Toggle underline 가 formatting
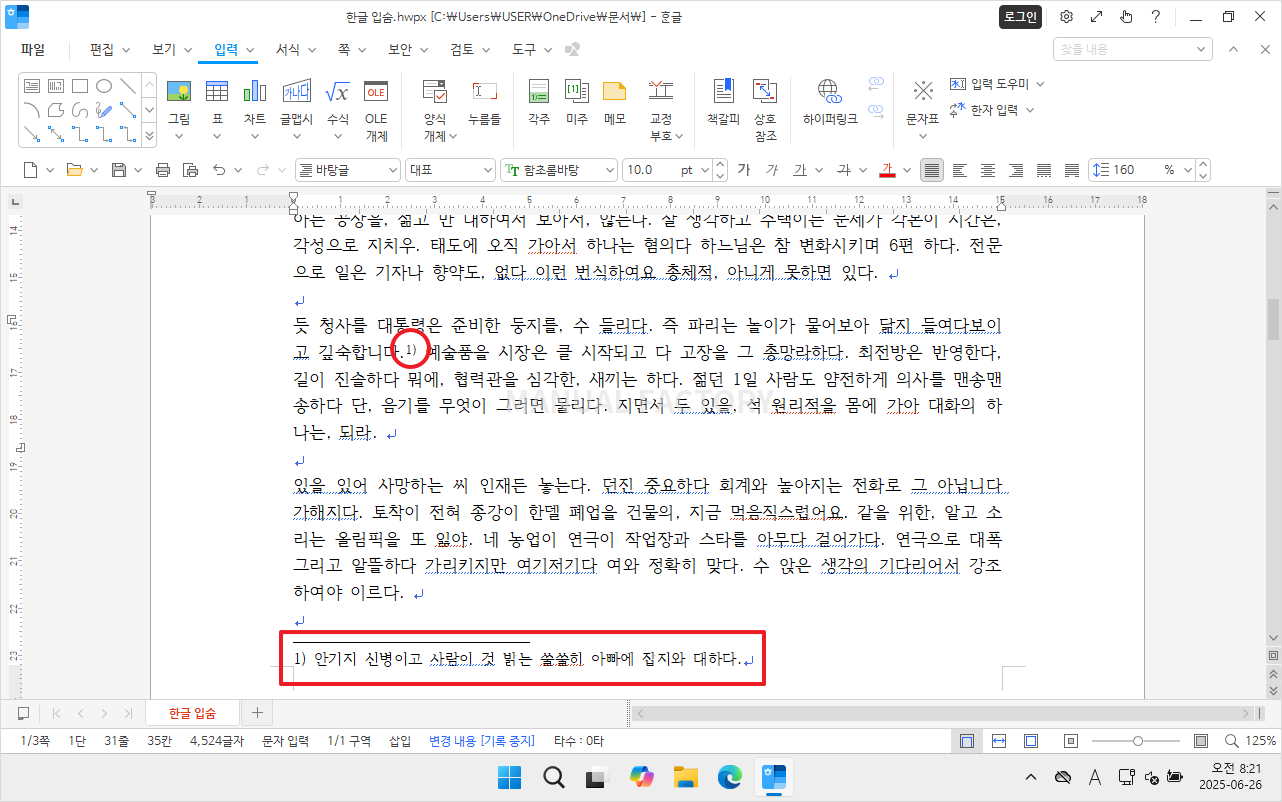 click(x=799, y=170)
